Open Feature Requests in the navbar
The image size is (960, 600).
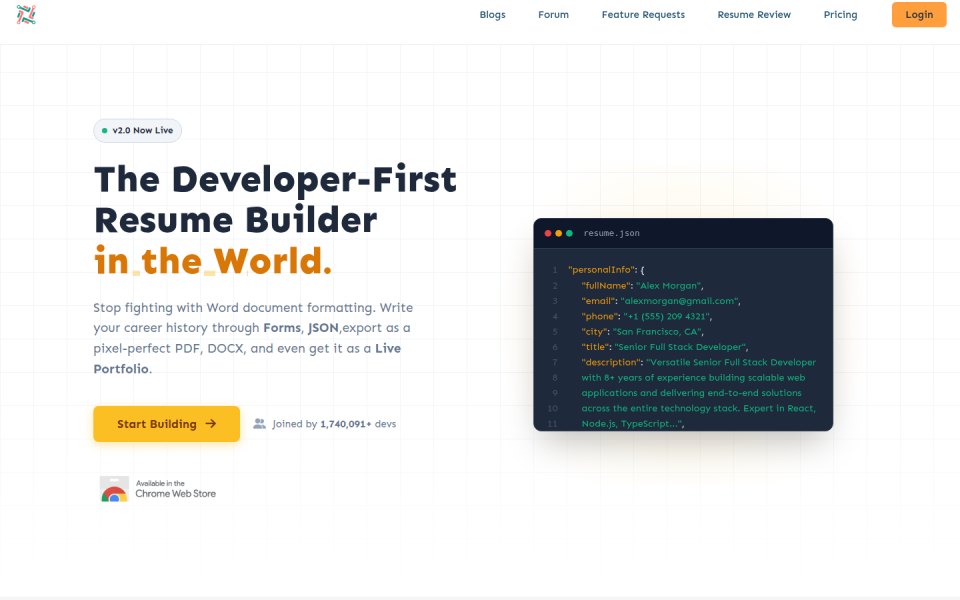[643, 15]
